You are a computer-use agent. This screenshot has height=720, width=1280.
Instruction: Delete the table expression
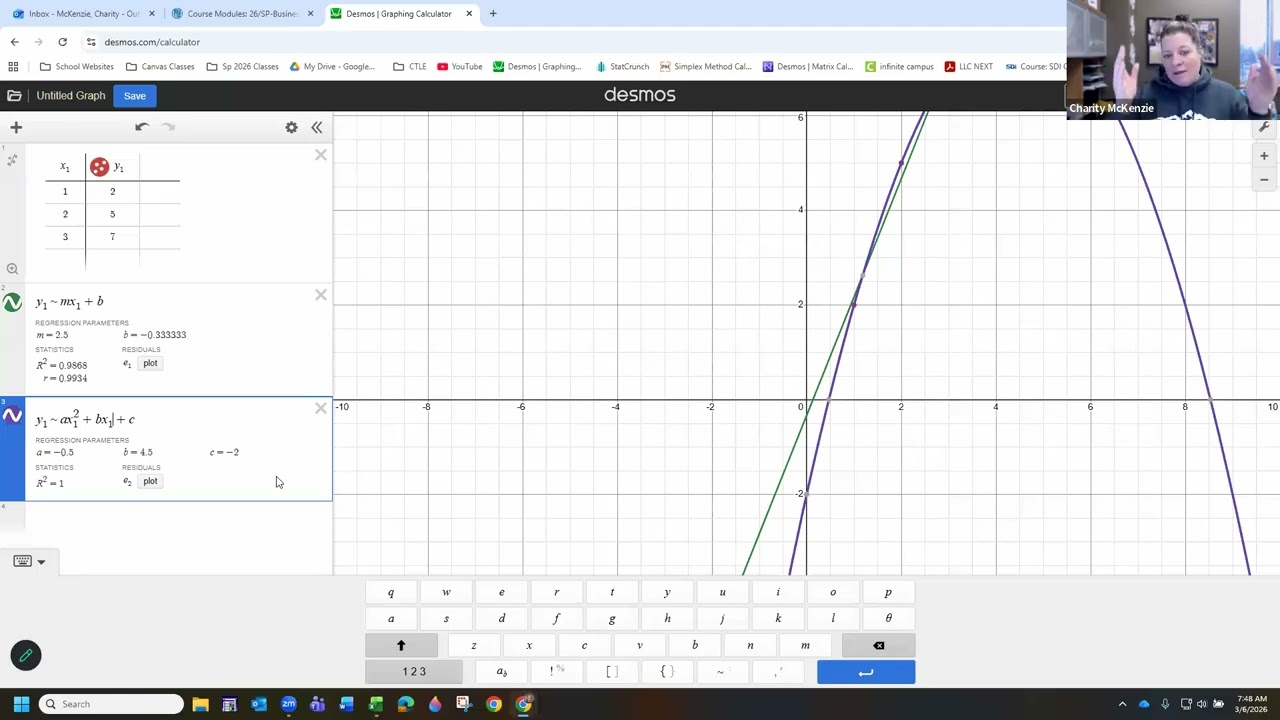[x=321, y=155]
